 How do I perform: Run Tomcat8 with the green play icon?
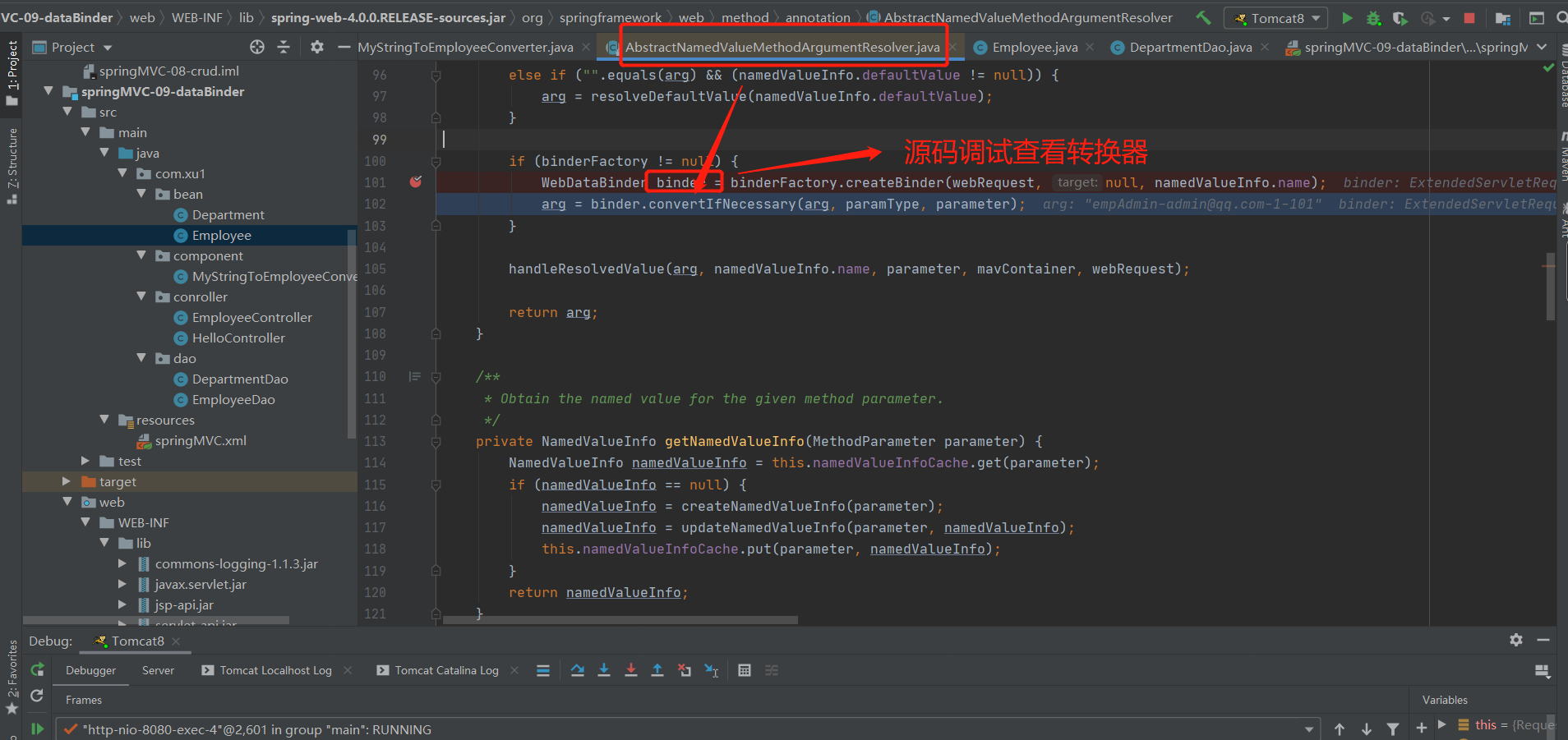[1347, 17]
